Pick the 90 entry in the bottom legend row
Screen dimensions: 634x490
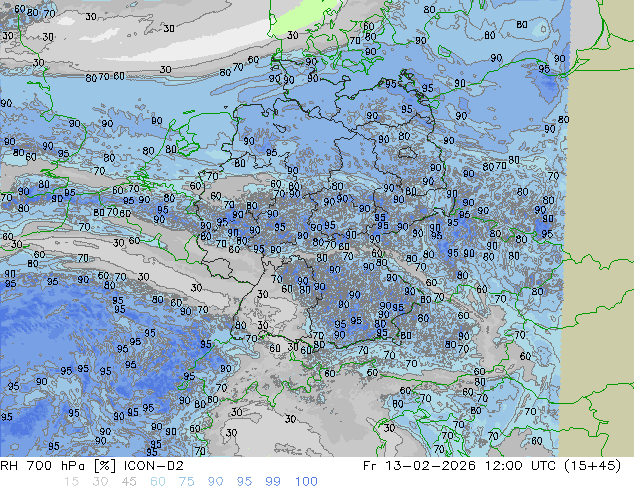click(x=215, y=481)
